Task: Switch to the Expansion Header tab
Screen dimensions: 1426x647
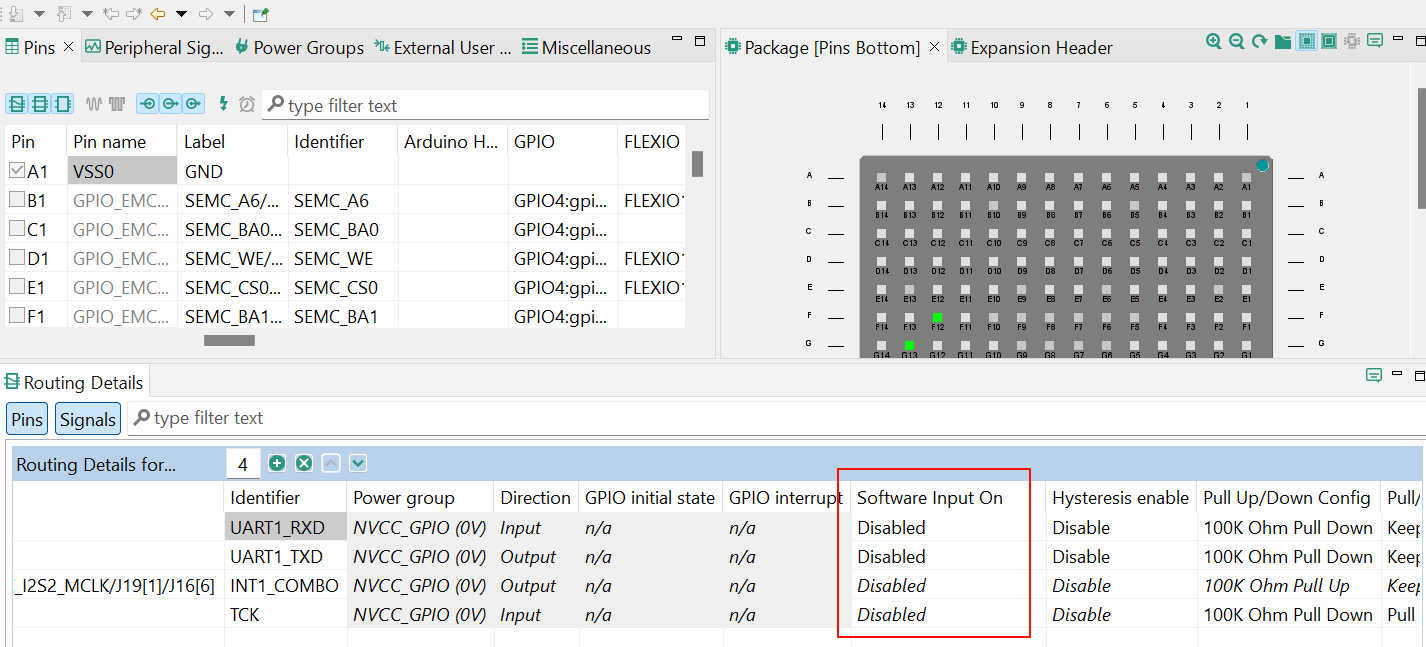Action: [1032, 46]
